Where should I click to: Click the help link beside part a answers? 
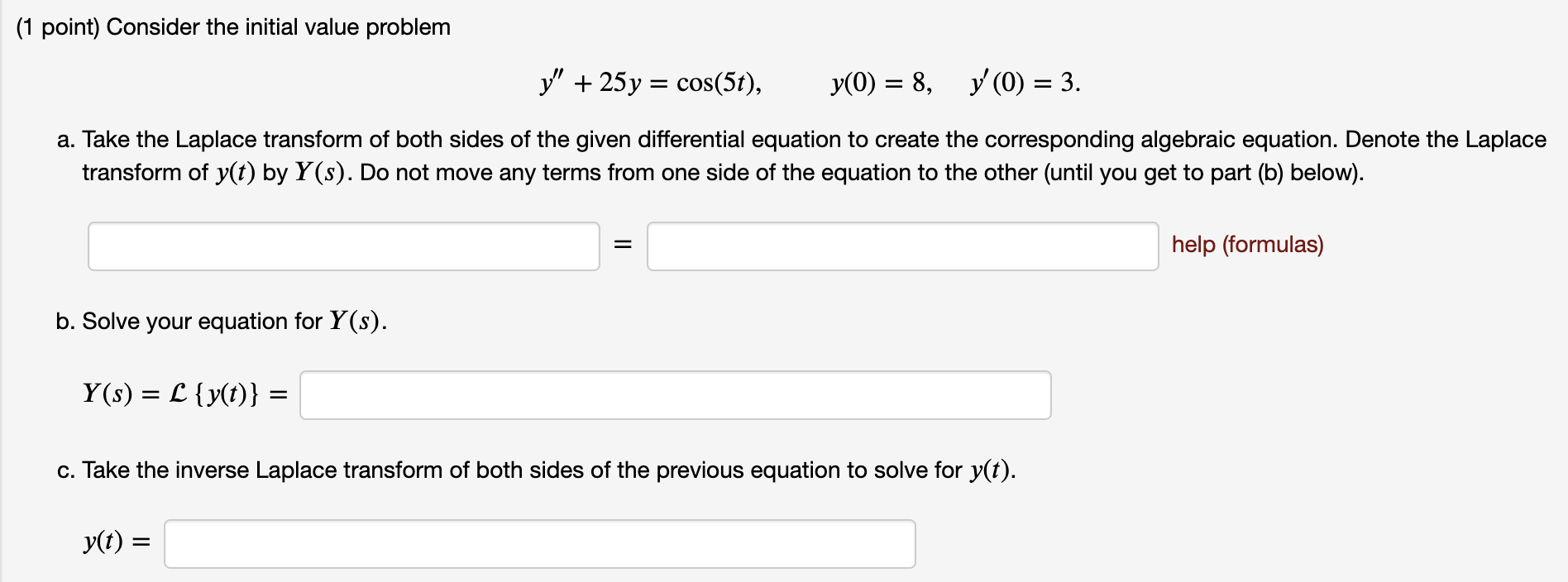point(1247,245)
